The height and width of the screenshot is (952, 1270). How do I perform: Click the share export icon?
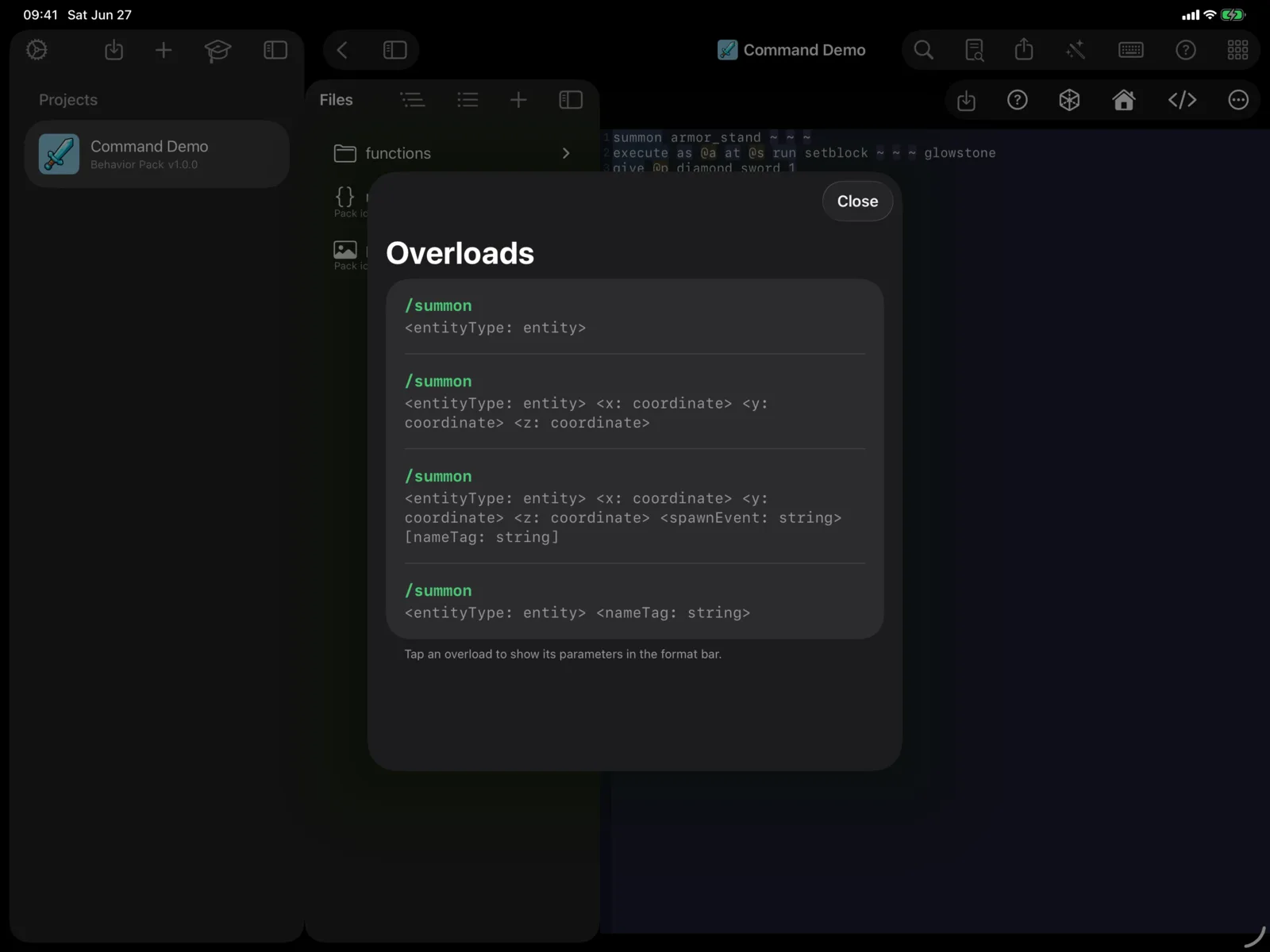[x=1024, y=49]
